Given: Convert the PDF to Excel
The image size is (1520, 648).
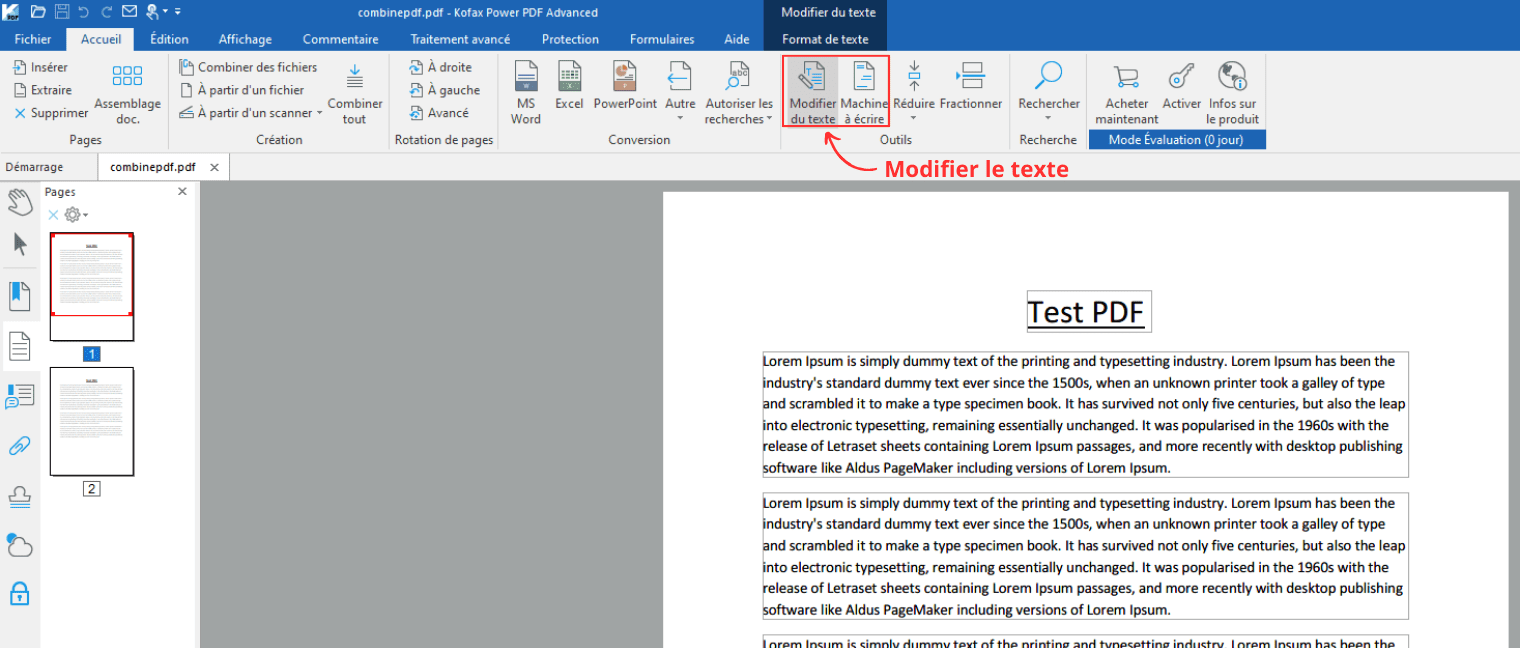Looking at the screenshot, I should click(x=569, y=87).
